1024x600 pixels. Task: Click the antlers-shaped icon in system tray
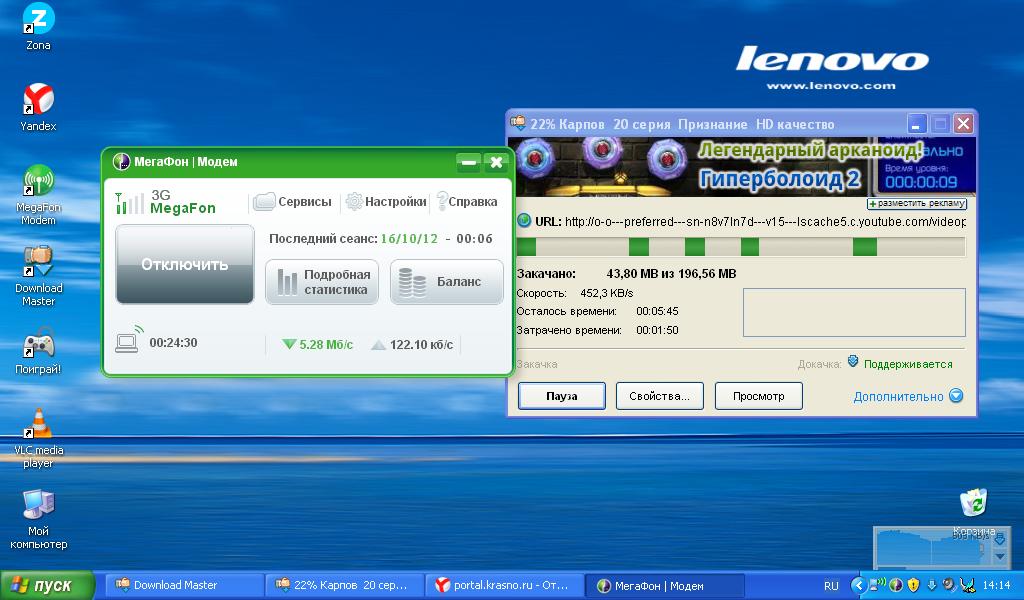point(968,586)
